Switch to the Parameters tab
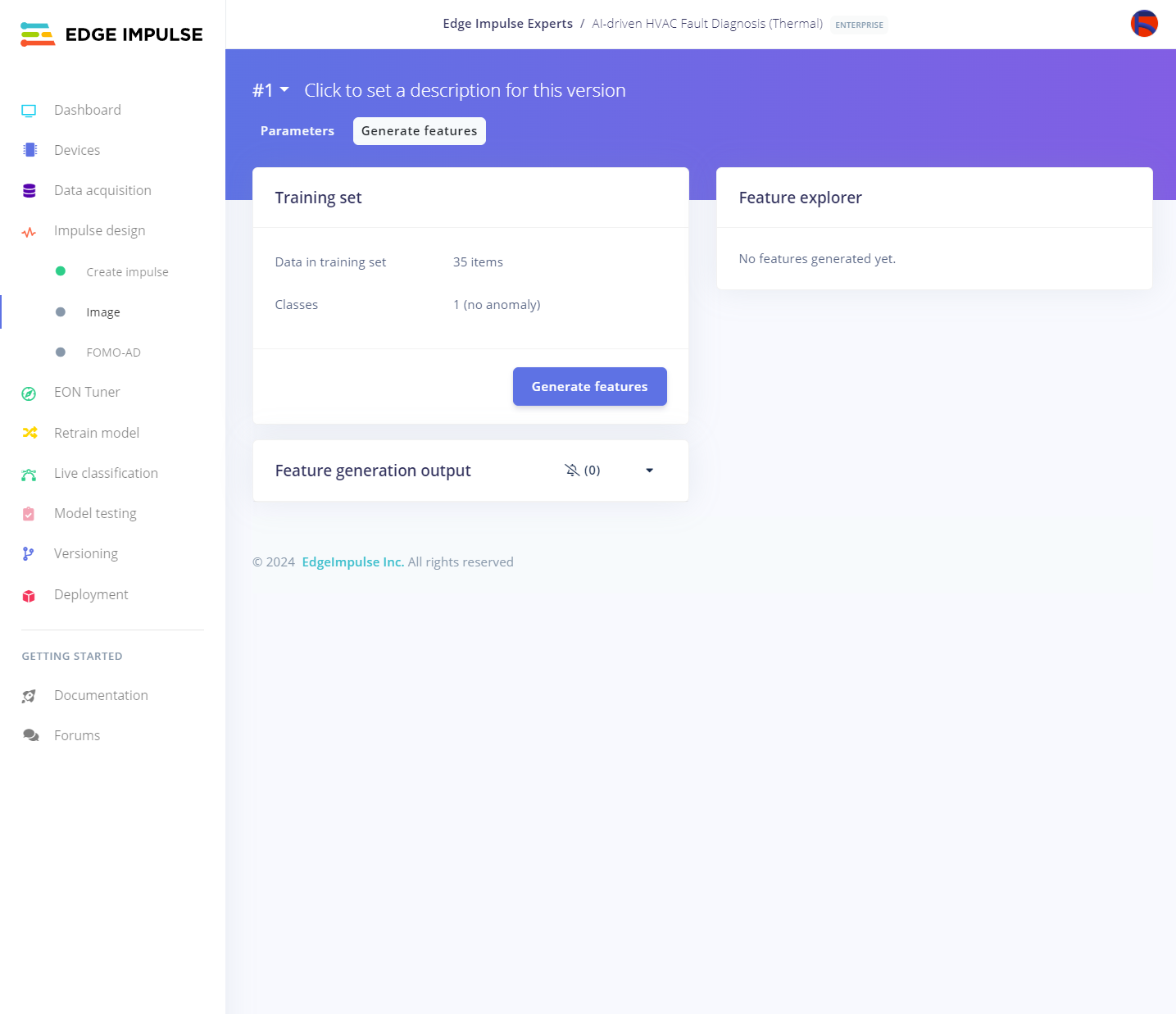Image resolution: width=1176 pixels, height=1014 pixels. (297, 131)
